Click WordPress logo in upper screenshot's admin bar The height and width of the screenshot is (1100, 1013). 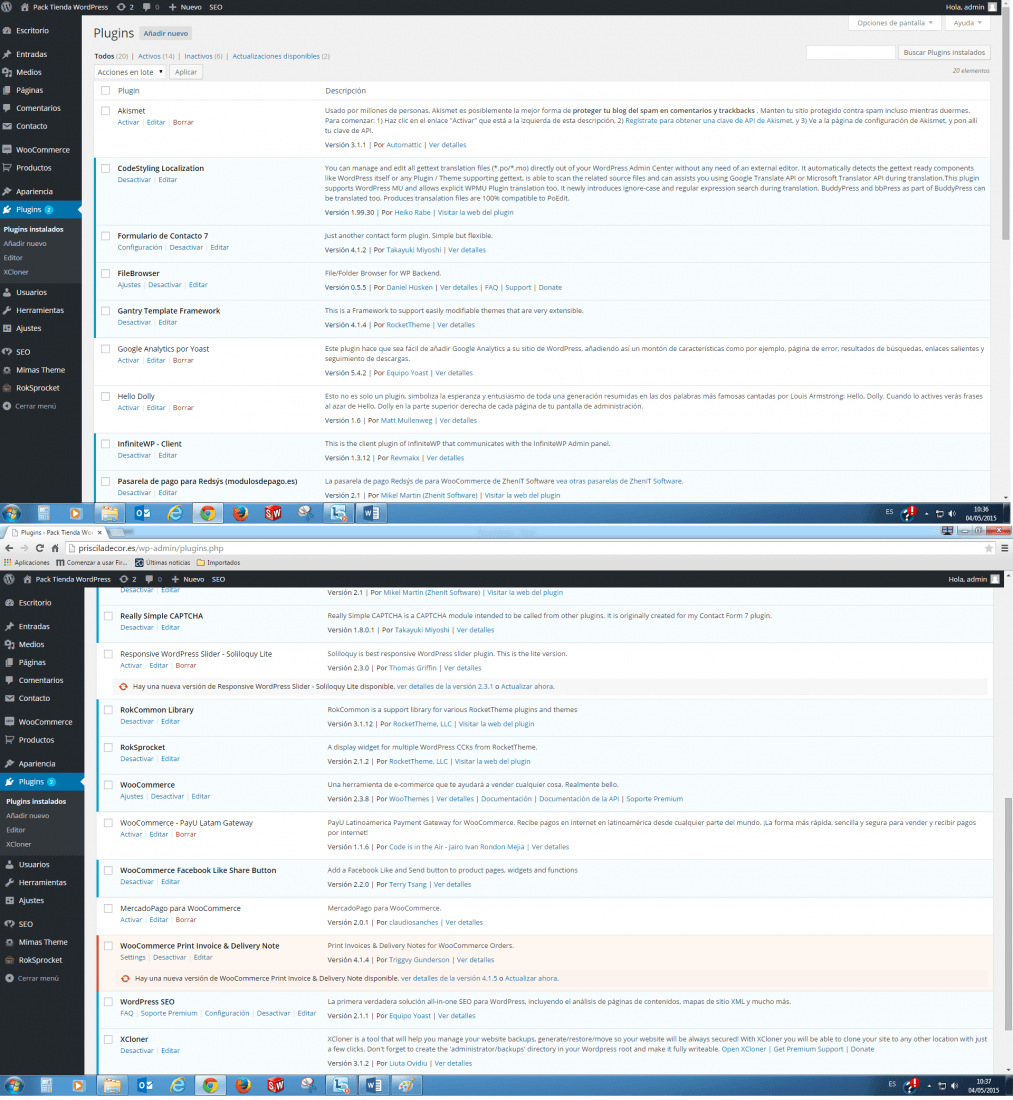(7, 7)
